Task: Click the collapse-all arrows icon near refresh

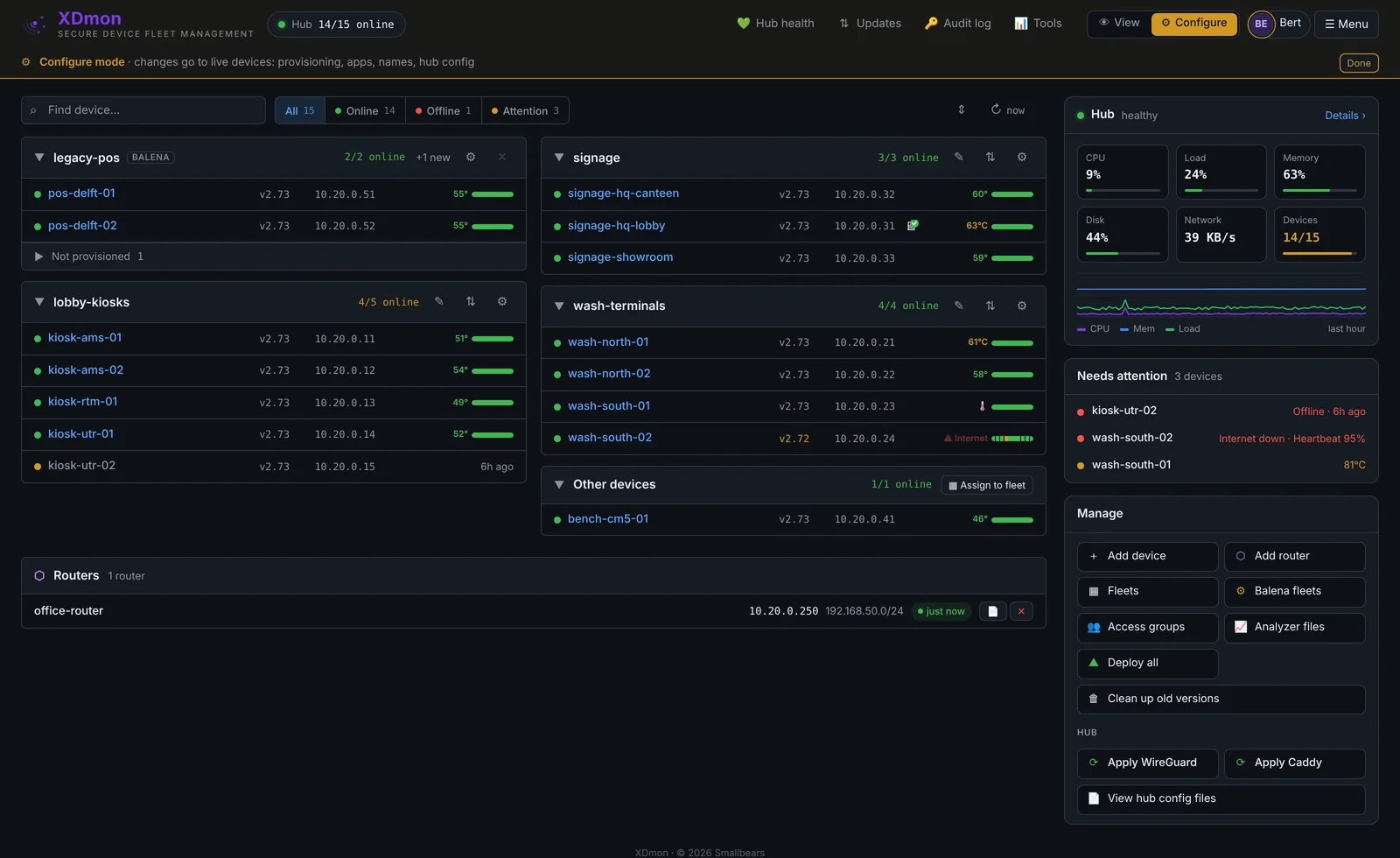Action: (x=962, y=110)
